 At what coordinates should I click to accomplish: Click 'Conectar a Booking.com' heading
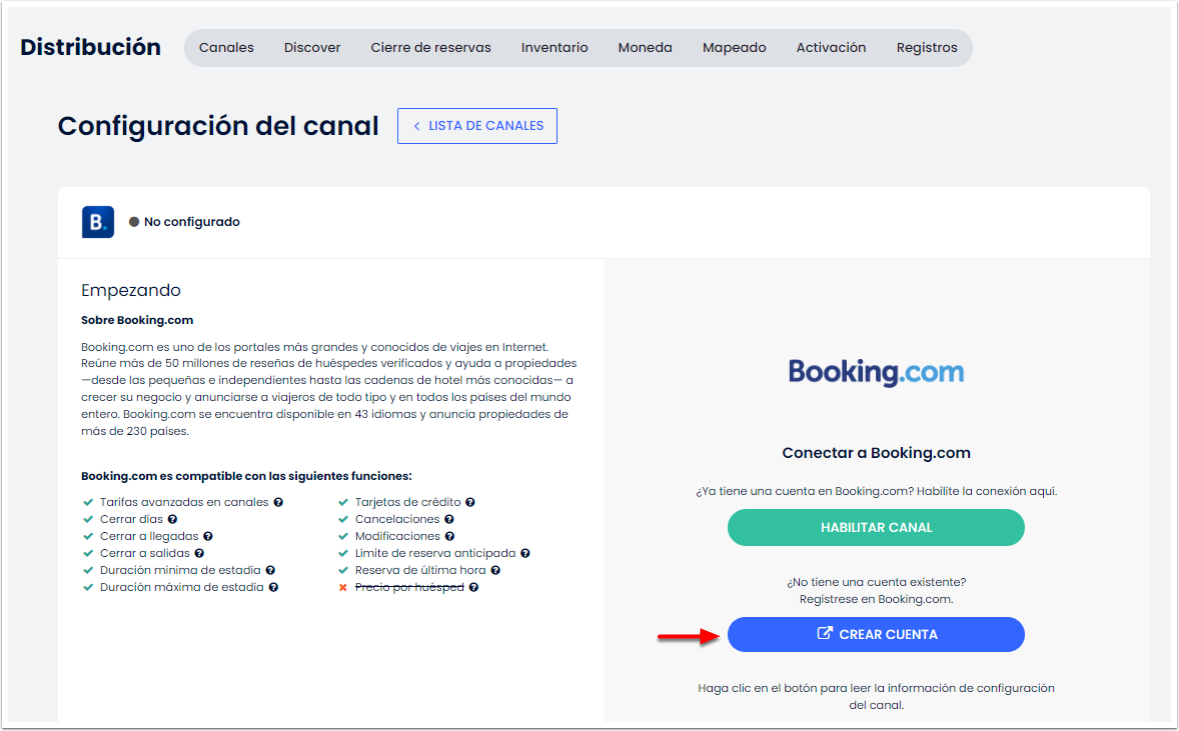click(x=876, y=453)
